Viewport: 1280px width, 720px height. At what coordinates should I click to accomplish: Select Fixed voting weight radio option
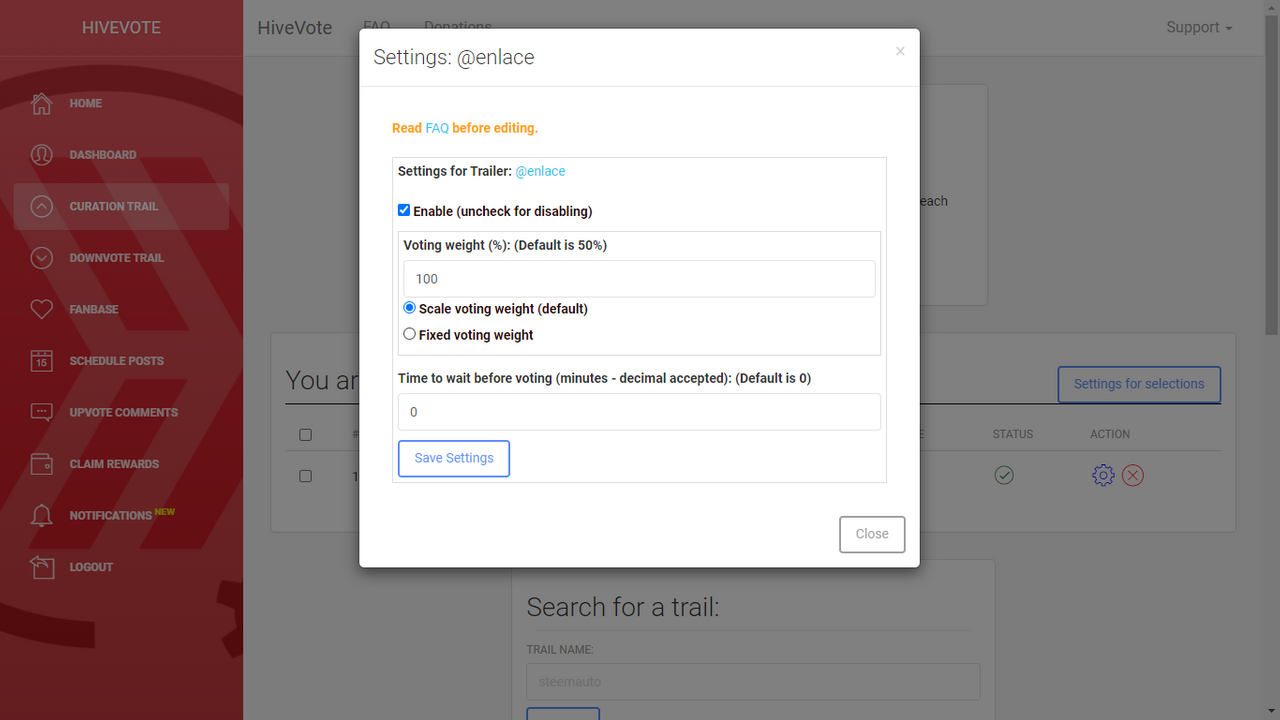pyautogui.click(x=409, y=334)
